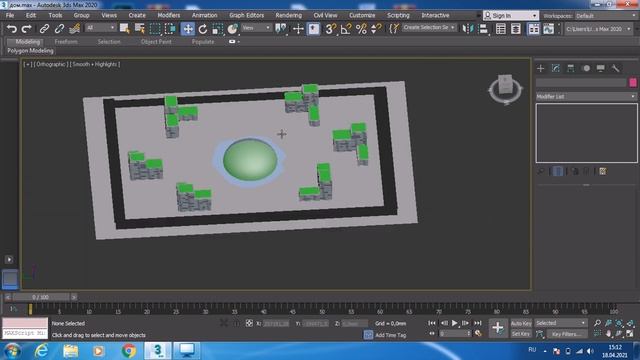The width and height of the screenshot is (640, 360).
Task: Open the Selected key mode dropdown
Action: (x=561, y=323)
